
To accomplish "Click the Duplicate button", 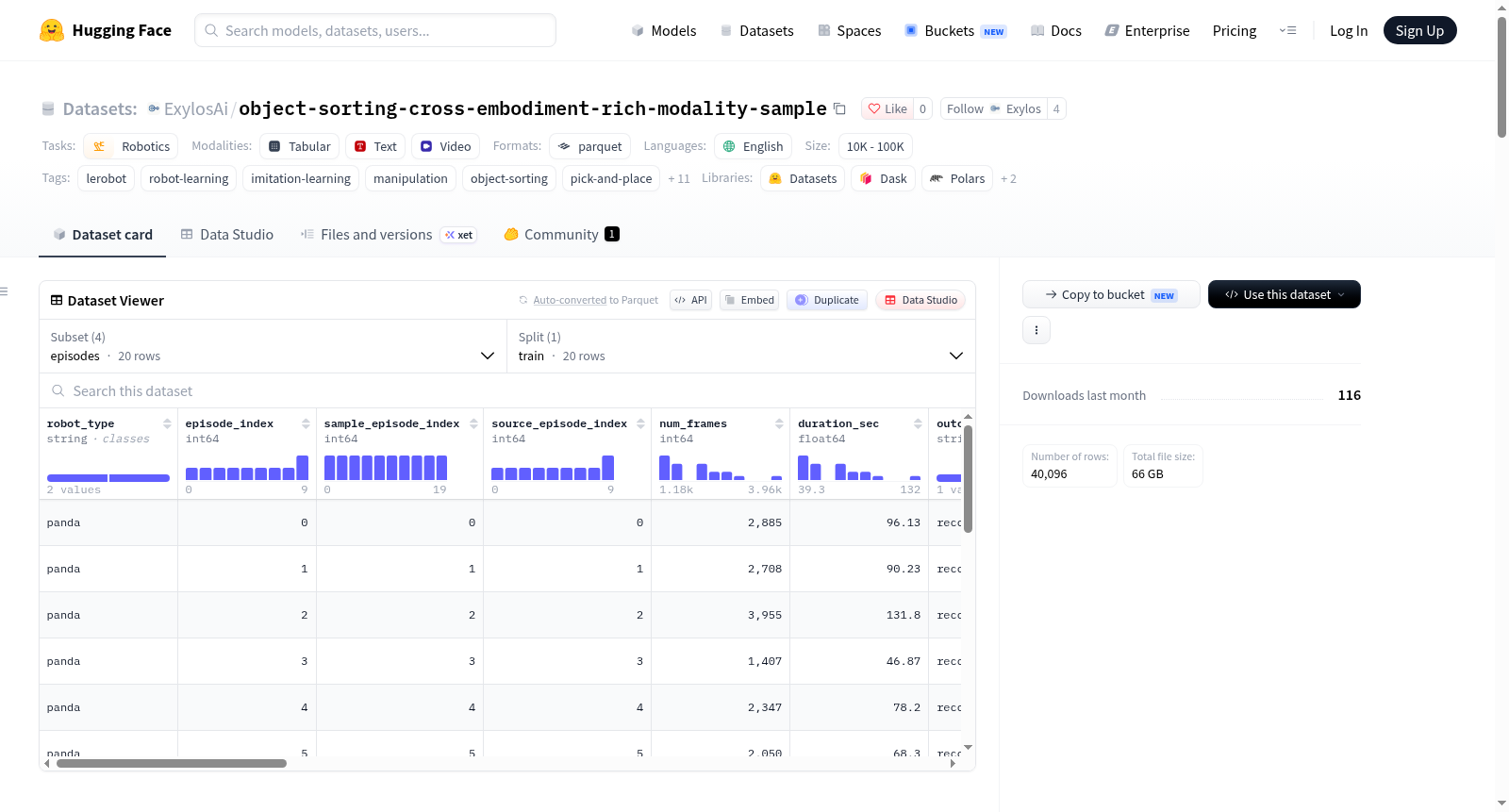I will pos(827,300).
